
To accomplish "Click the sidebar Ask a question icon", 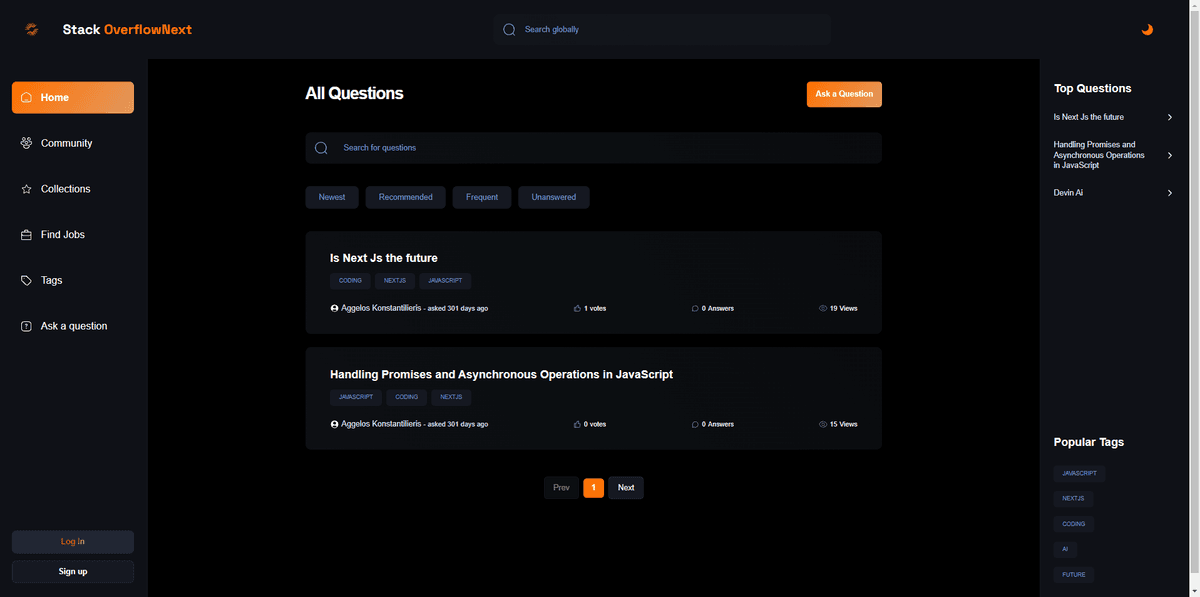I will pyautogui.click(x=26, y=326).
